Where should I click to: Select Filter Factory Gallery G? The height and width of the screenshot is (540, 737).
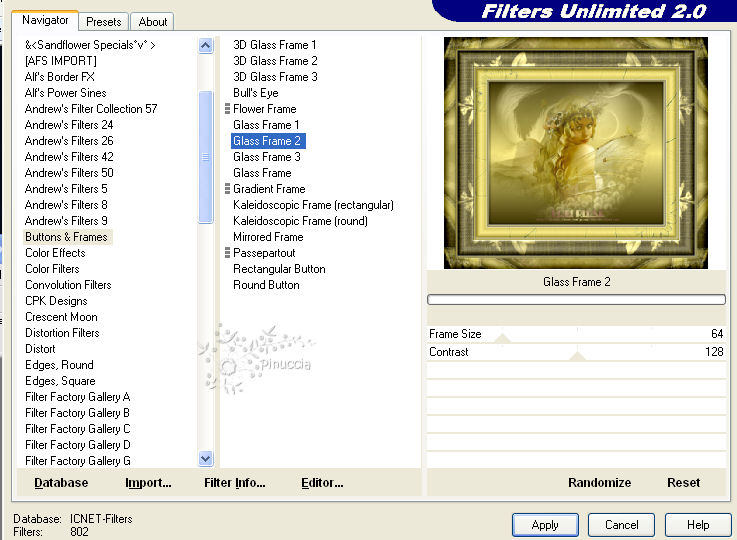(78, 461)
